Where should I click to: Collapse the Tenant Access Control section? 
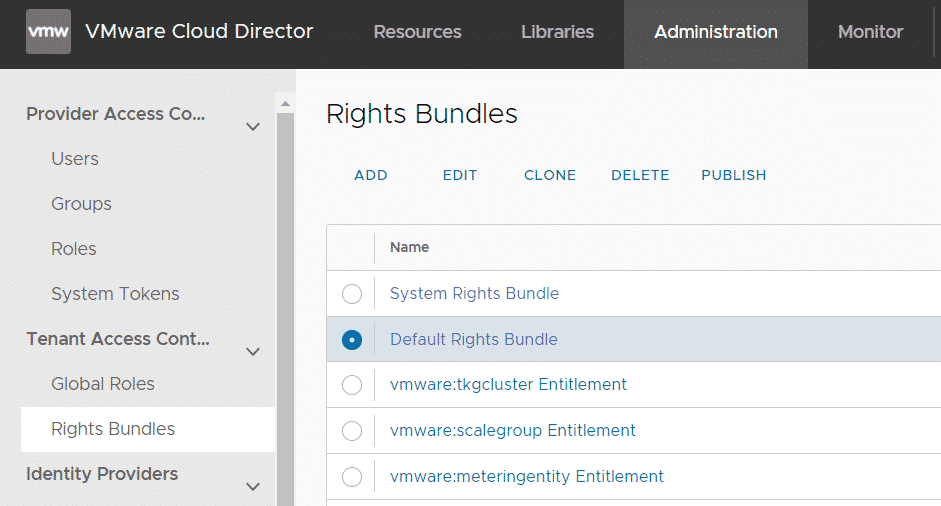click(253, 352)
